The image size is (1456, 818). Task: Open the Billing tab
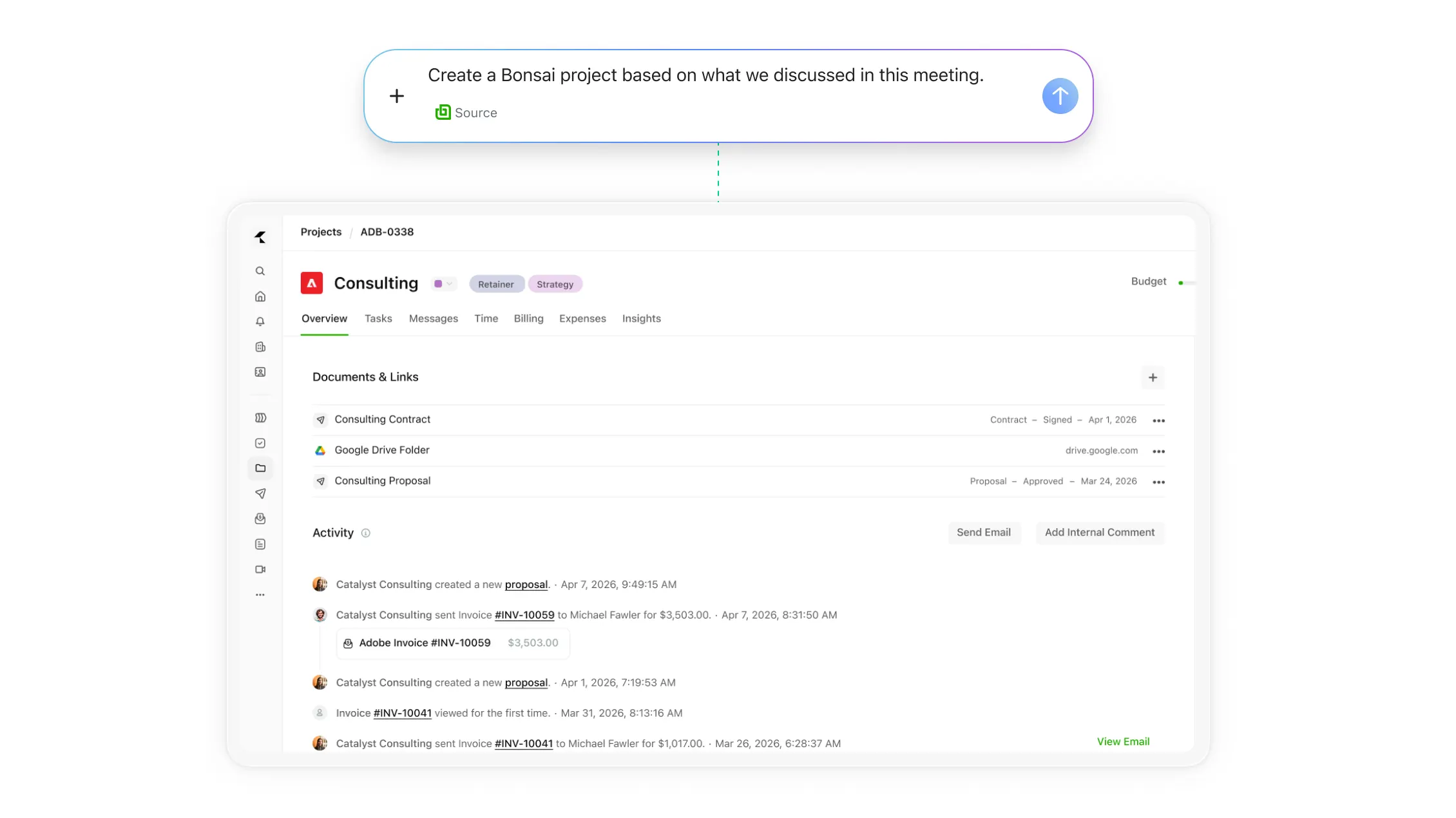(x=528, y=318)
